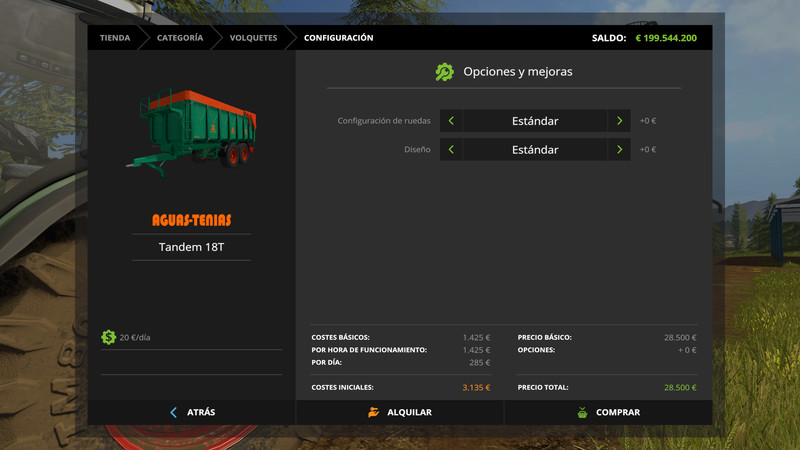
Task: Click the orange hand rental icon
Action: point(373,412)
